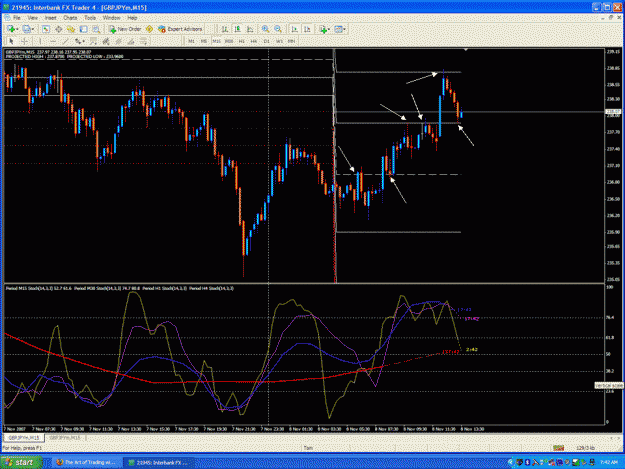The image size is (625, 469).
Task: Open the Window menu
Action: pyautogui.click(x=112, y=18)
